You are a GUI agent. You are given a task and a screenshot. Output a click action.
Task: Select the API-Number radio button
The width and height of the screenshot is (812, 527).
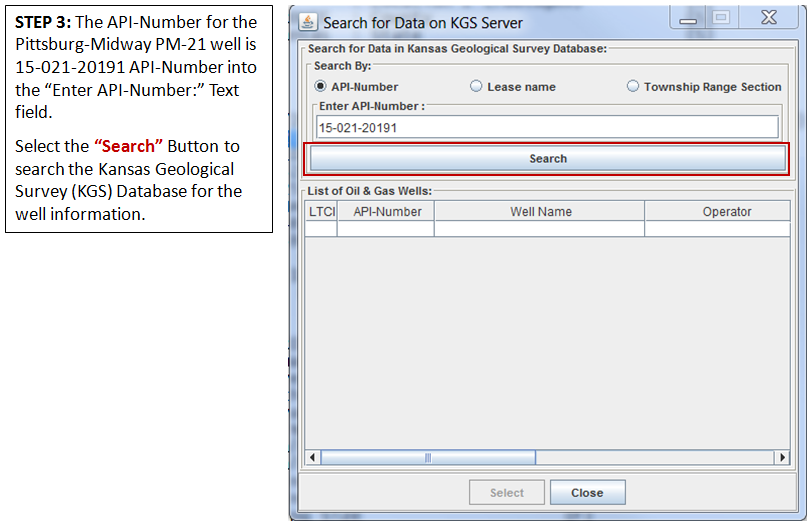coord(320,86)
